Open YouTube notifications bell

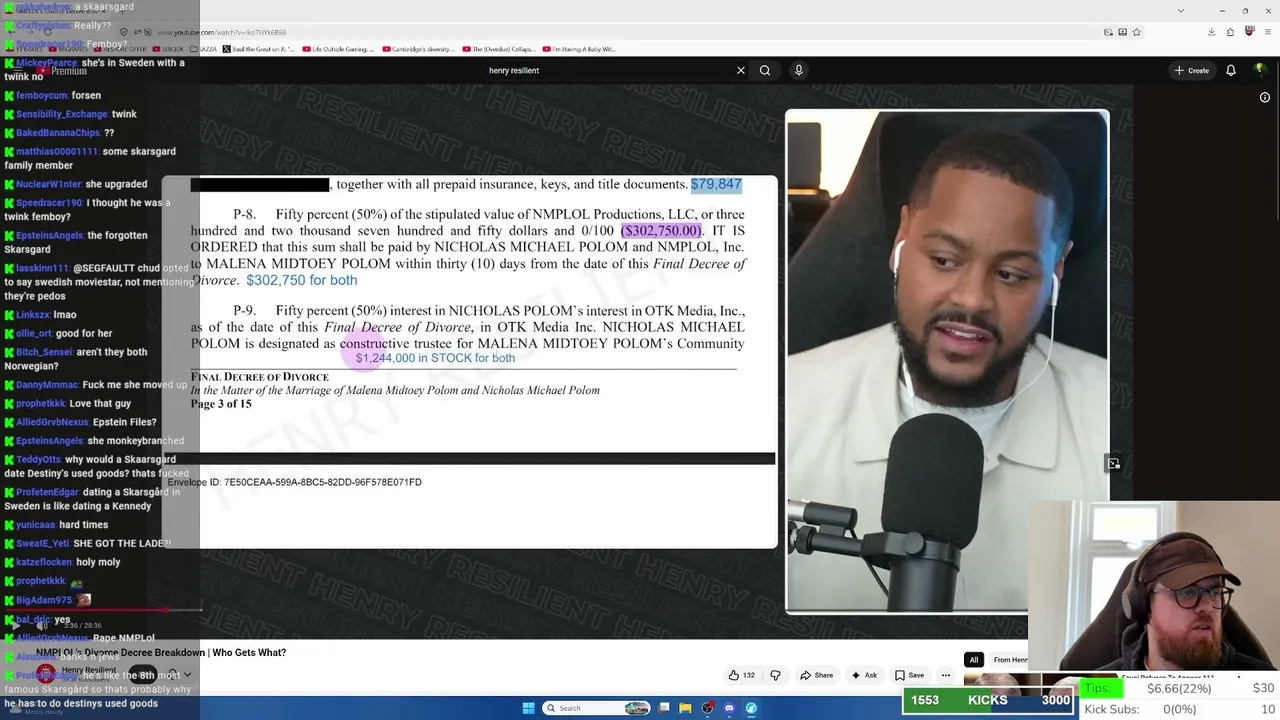[x=1231, y=70]
